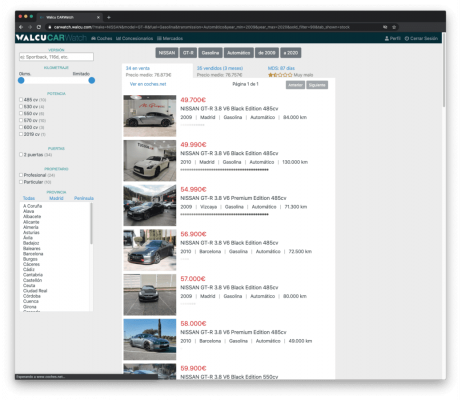The image size is (461, 400).
Task: Click the Siguiente pagination button
Action: 317,85
